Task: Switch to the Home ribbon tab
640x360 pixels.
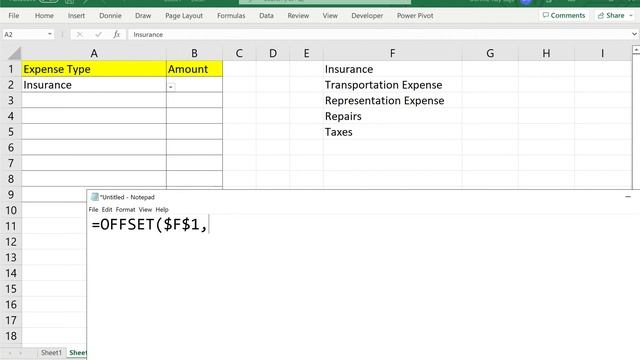Action: click(44, 16)
